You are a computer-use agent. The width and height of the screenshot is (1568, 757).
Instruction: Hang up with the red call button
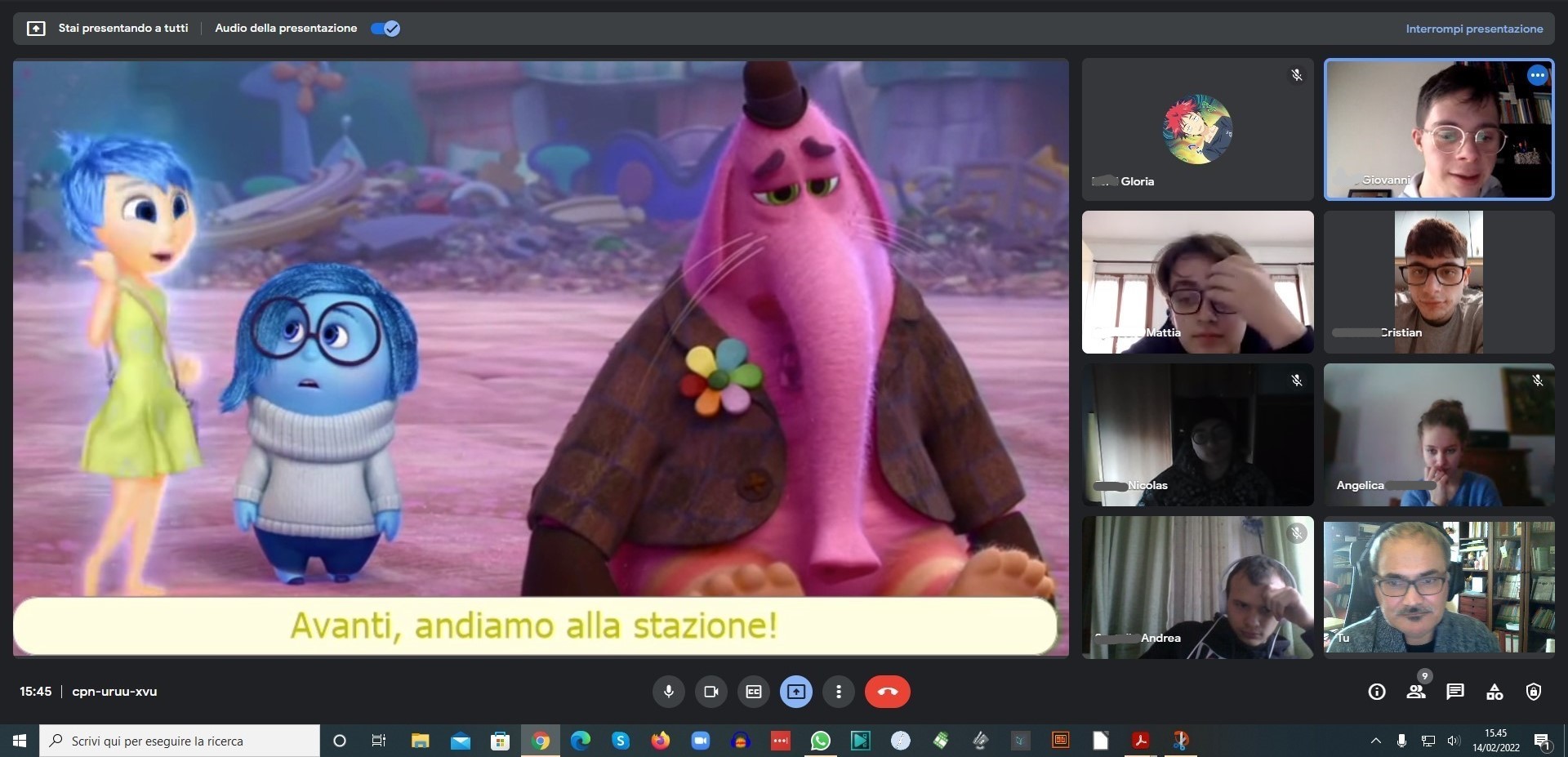[x=887, y=692]
